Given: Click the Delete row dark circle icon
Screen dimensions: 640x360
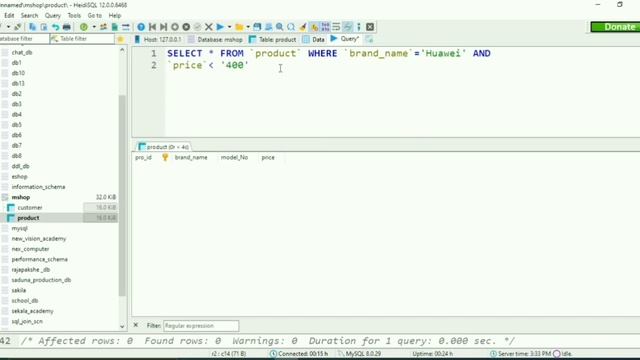Looking at the screenshot, I should pos(186,27).
